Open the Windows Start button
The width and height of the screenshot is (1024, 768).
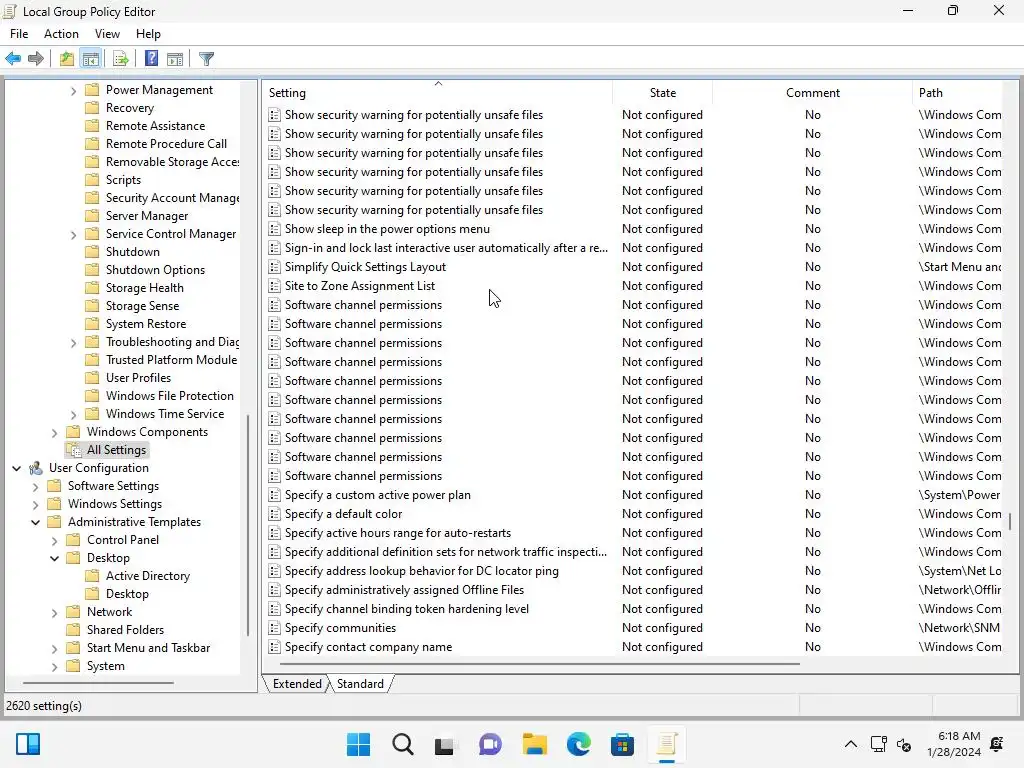(358, 744)
